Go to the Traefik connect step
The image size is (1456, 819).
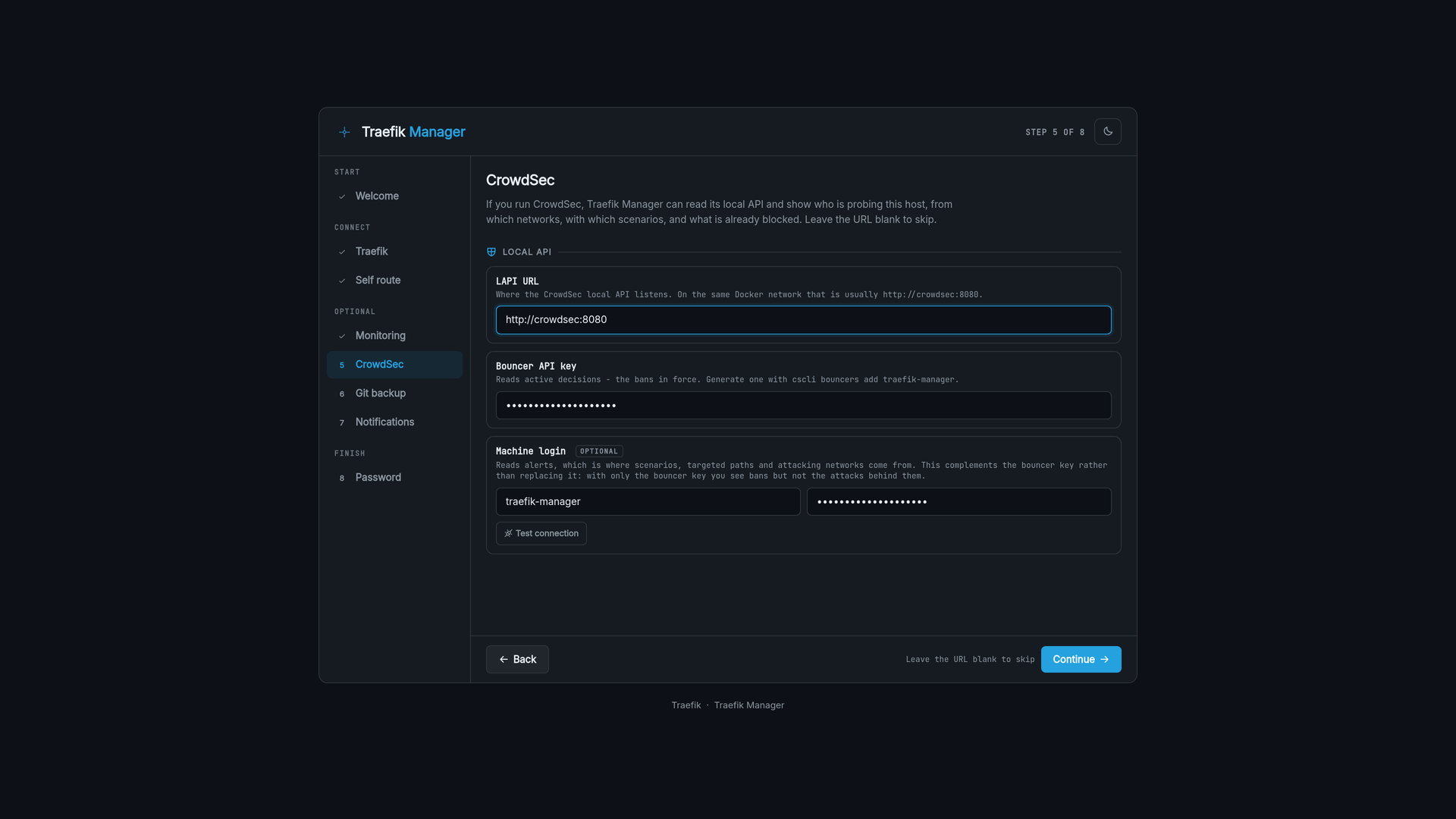point(394,252)
